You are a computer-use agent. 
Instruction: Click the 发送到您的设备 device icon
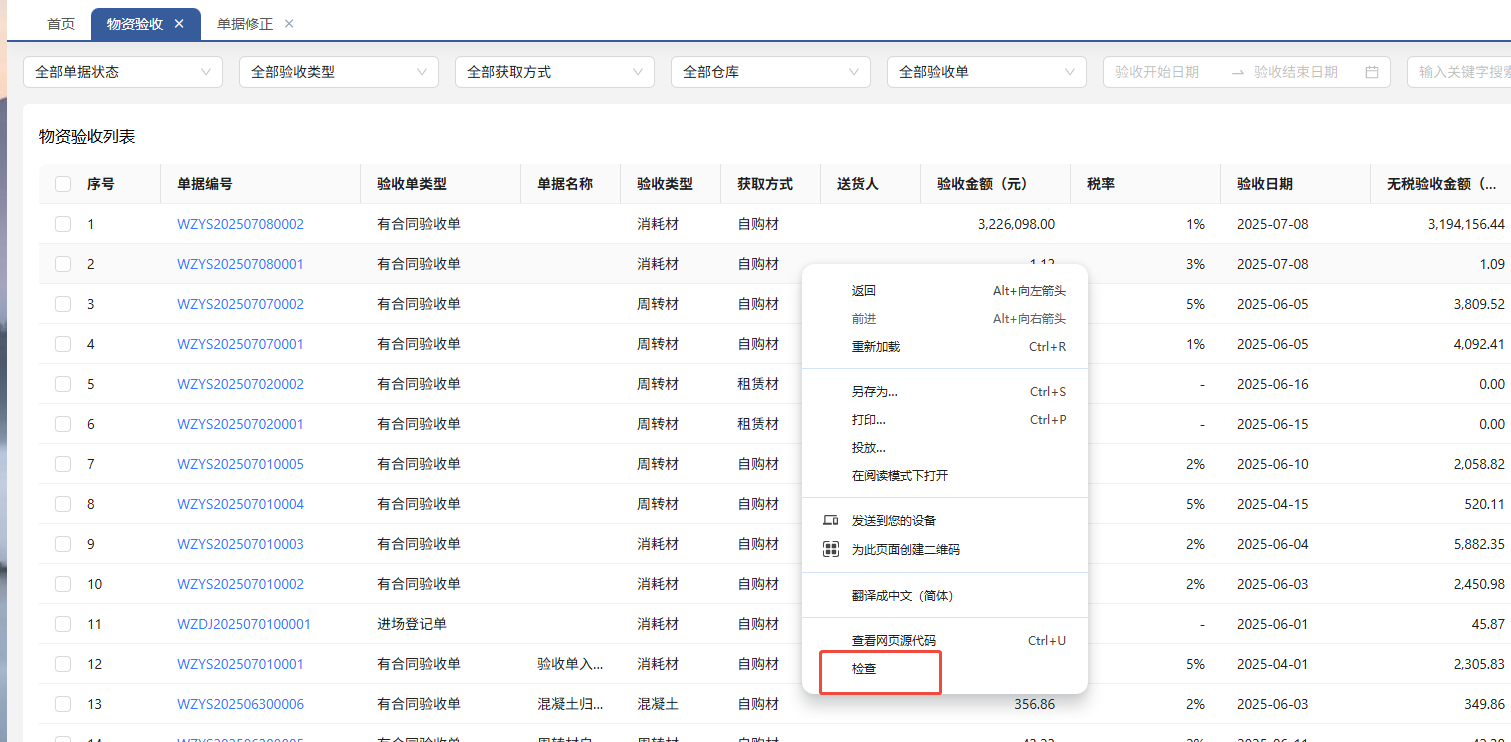pyautogui.click(x=830, y=521)
